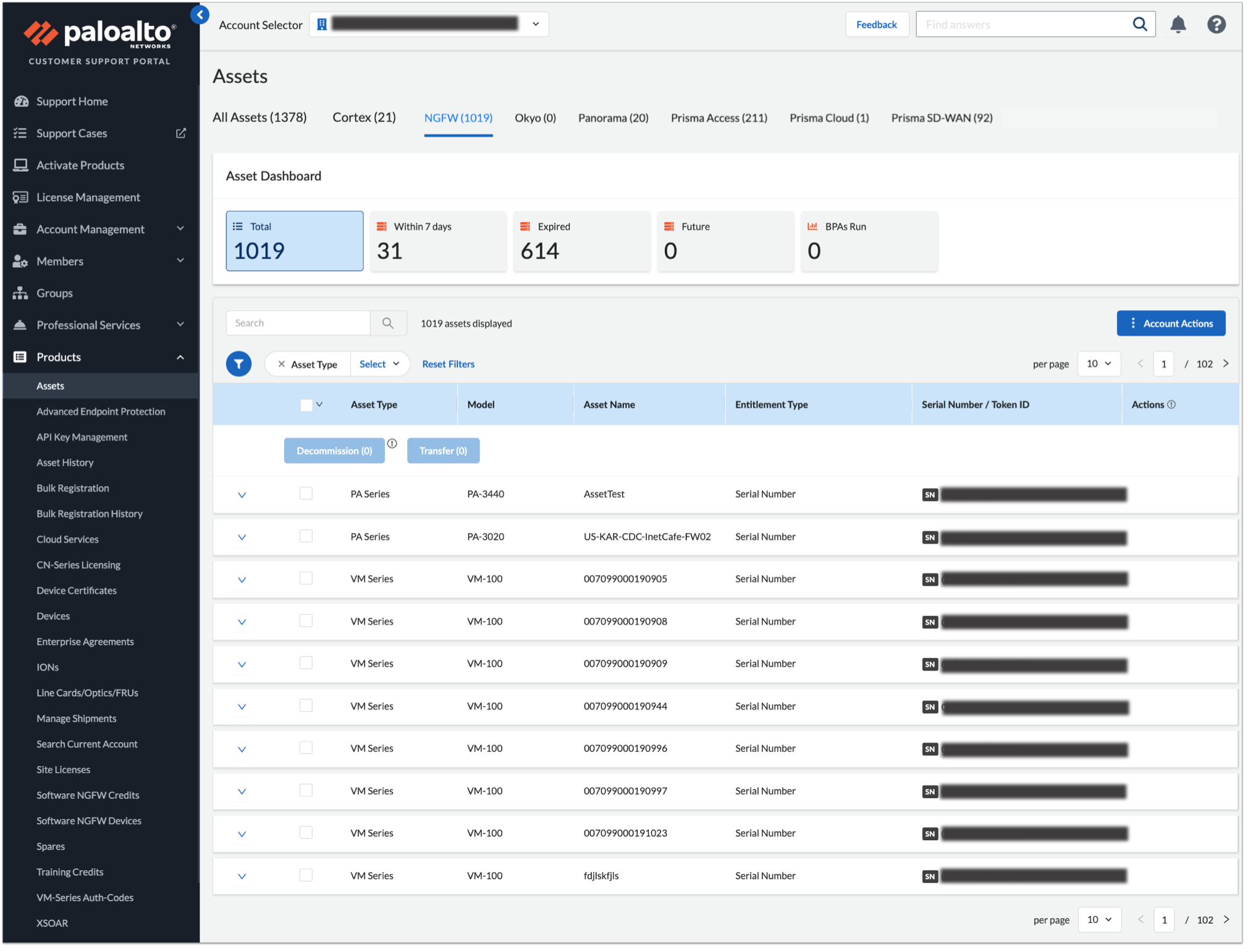
Task: Collapse sidebar with the blue arrow icon
Action: point(200,14)
